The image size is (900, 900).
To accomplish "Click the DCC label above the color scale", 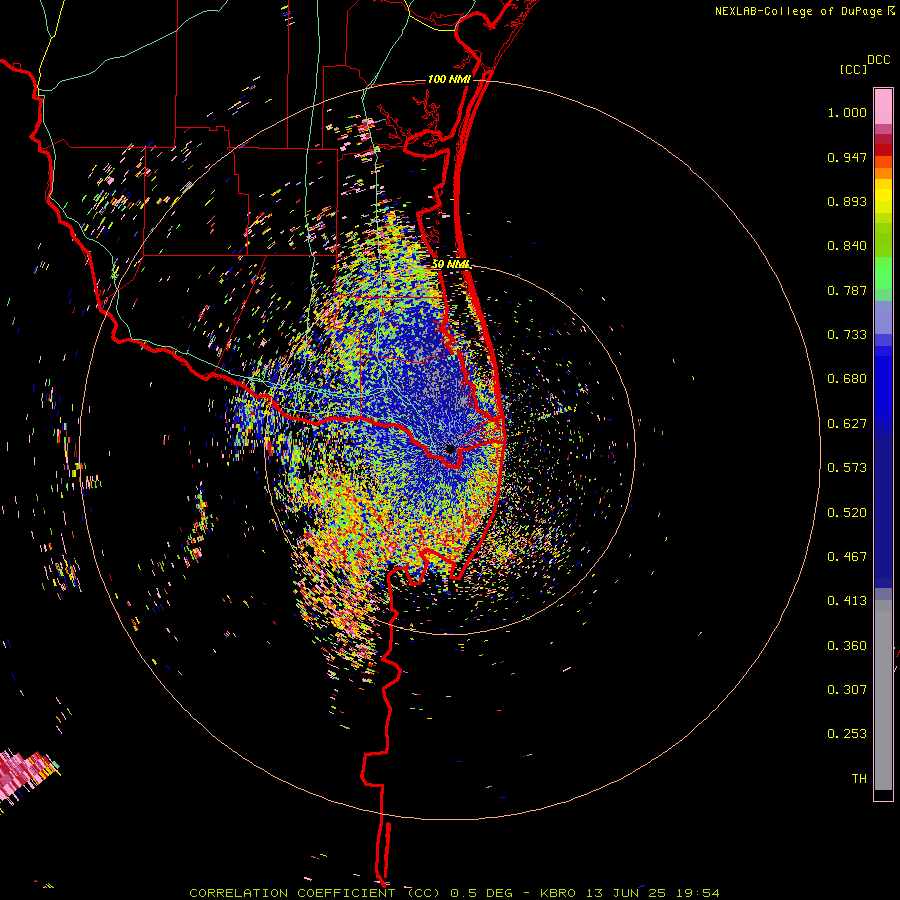I will click(879, 60).
